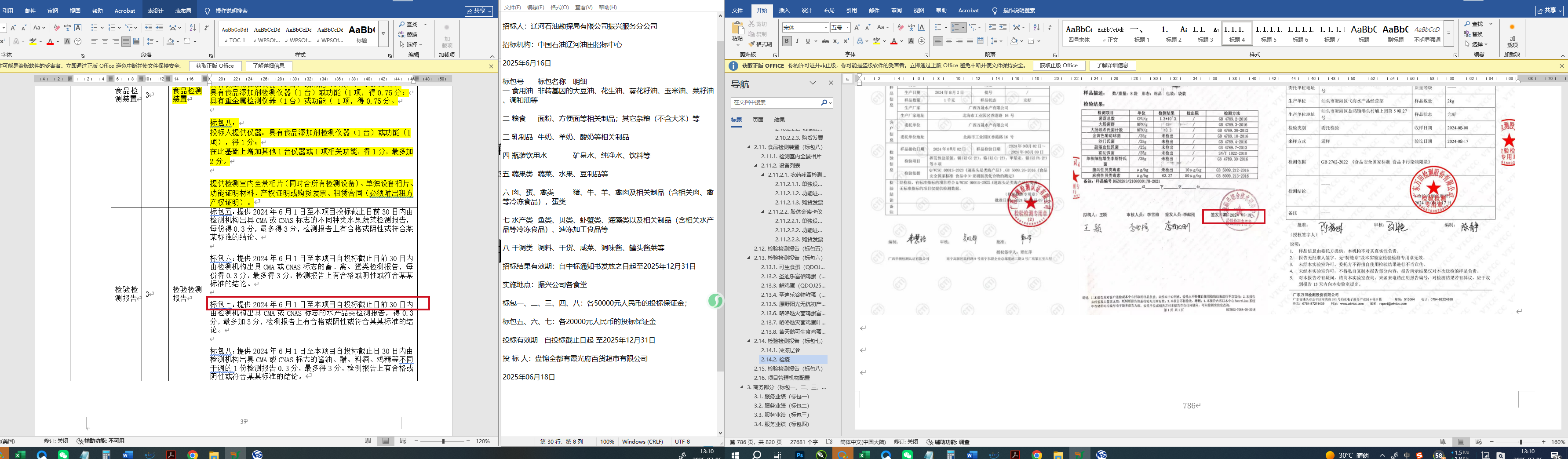1568x459 pixels.
Task: Toggle Bold in right Word window
Action: click(787, 41)
